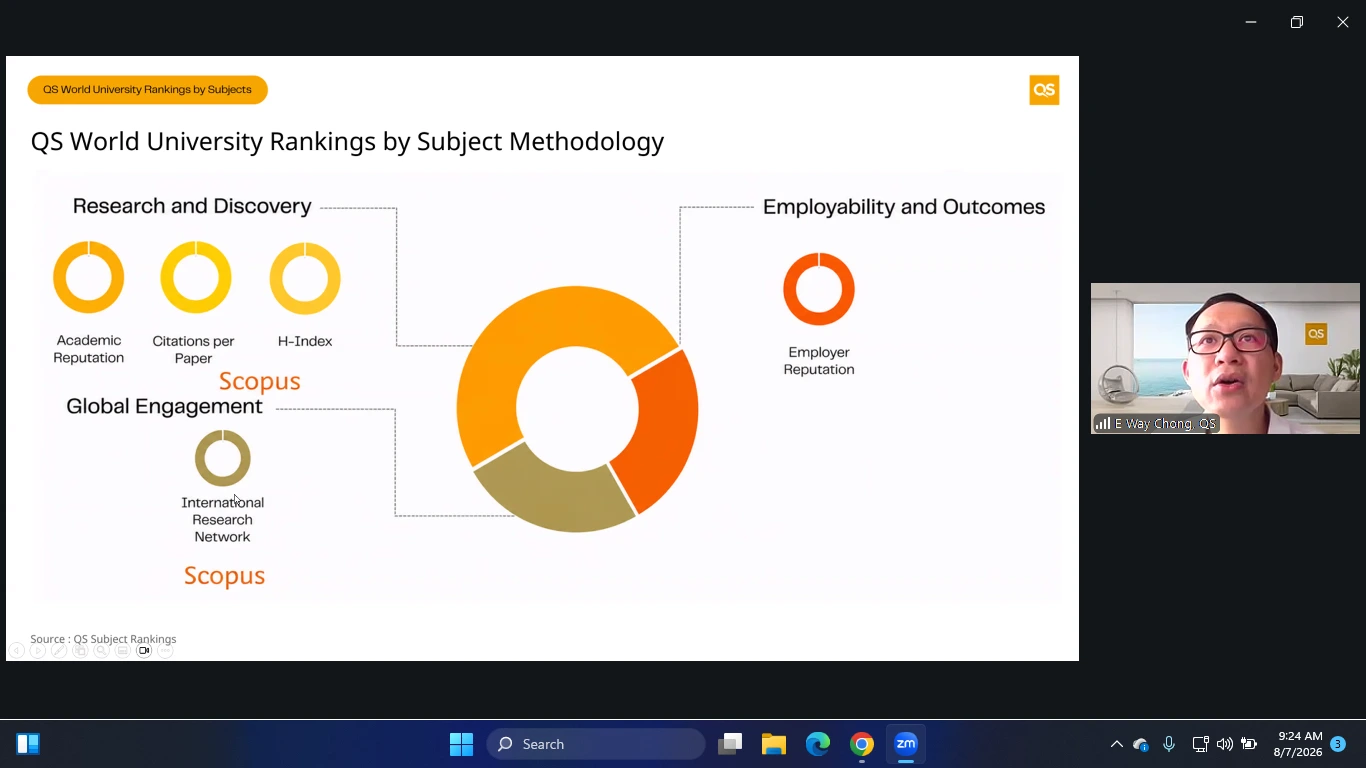Expand the hidden system tray icons chevron

tap(1117, 744)
